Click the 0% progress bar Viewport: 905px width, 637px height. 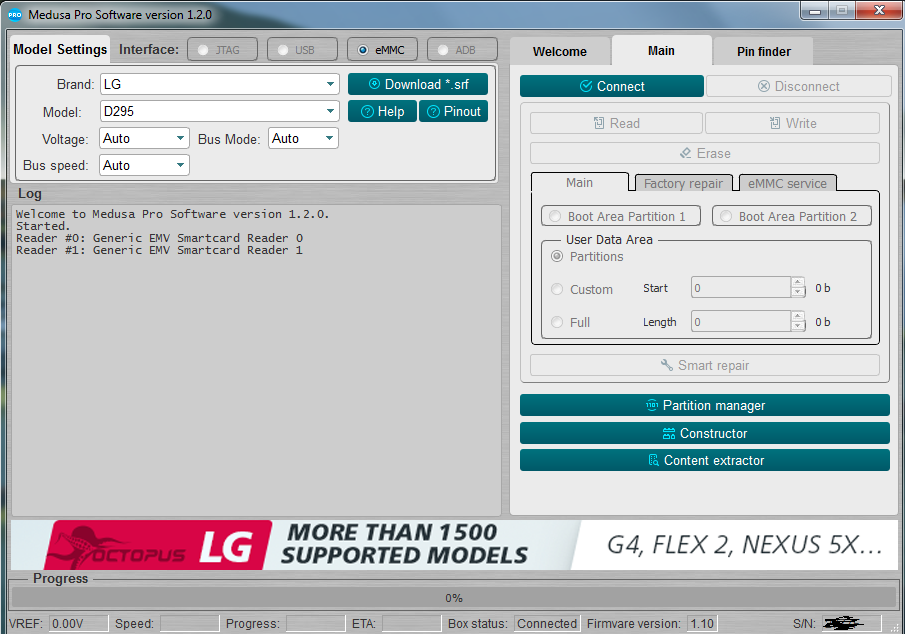454,598
